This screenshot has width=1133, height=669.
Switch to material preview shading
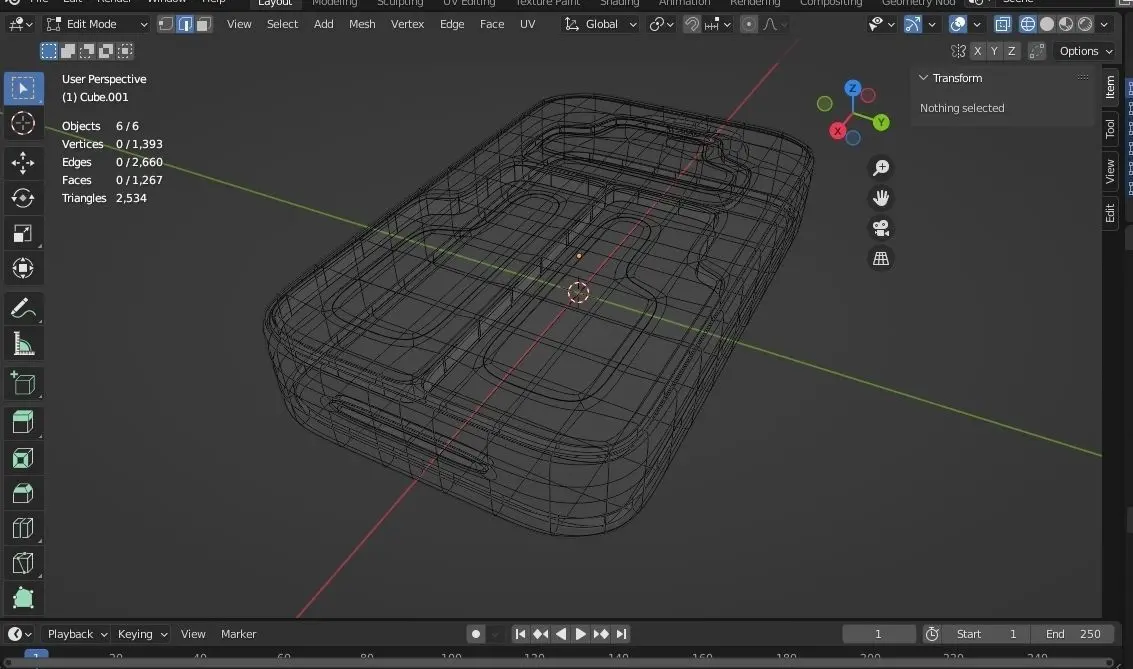1066,25
